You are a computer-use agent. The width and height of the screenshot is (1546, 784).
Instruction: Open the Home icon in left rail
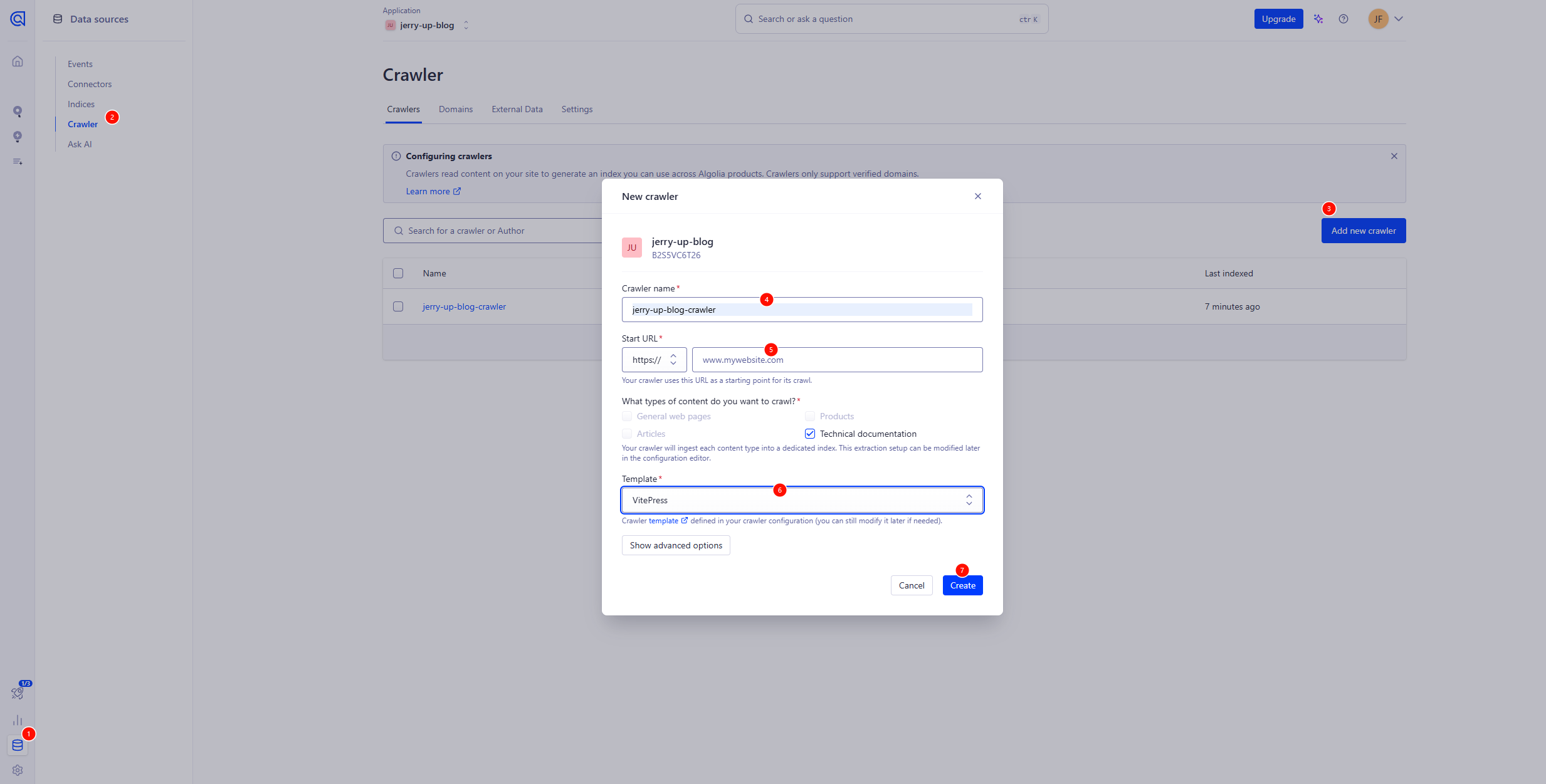(x=18, y=61)
